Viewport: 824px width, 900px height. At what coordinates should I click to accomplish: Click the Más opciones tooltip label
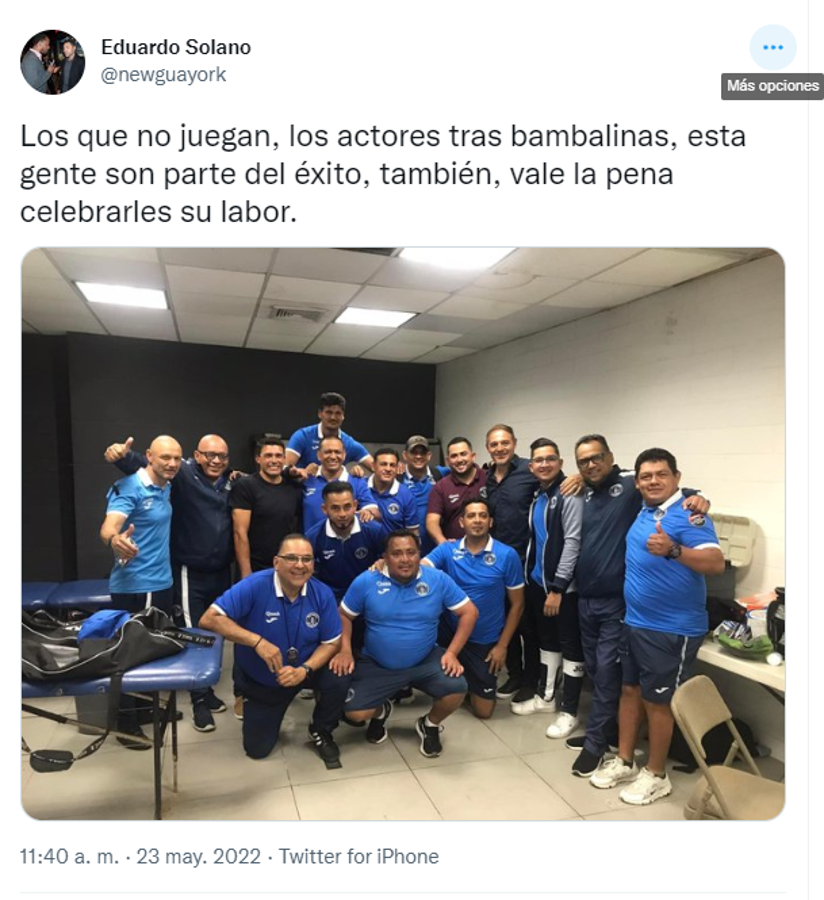pyautogui.click(x=772, y=86)
